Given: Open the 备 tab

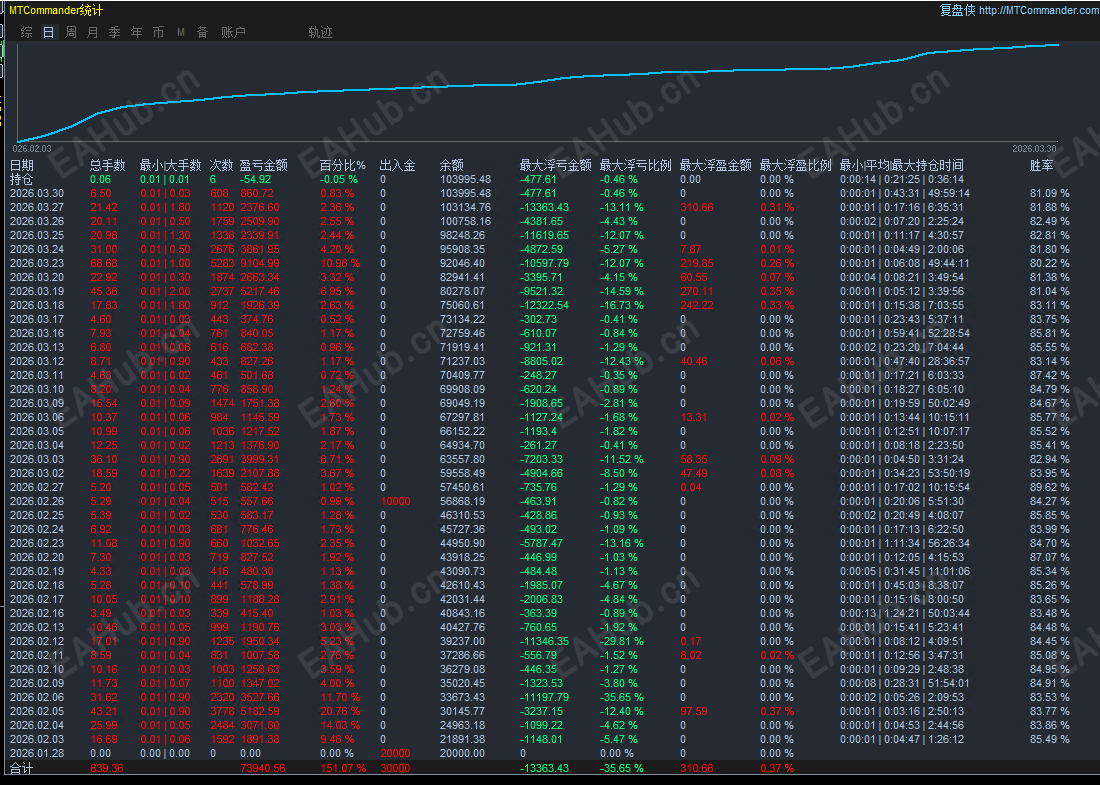Looking at the screenshot, I should tap(202, 32).
